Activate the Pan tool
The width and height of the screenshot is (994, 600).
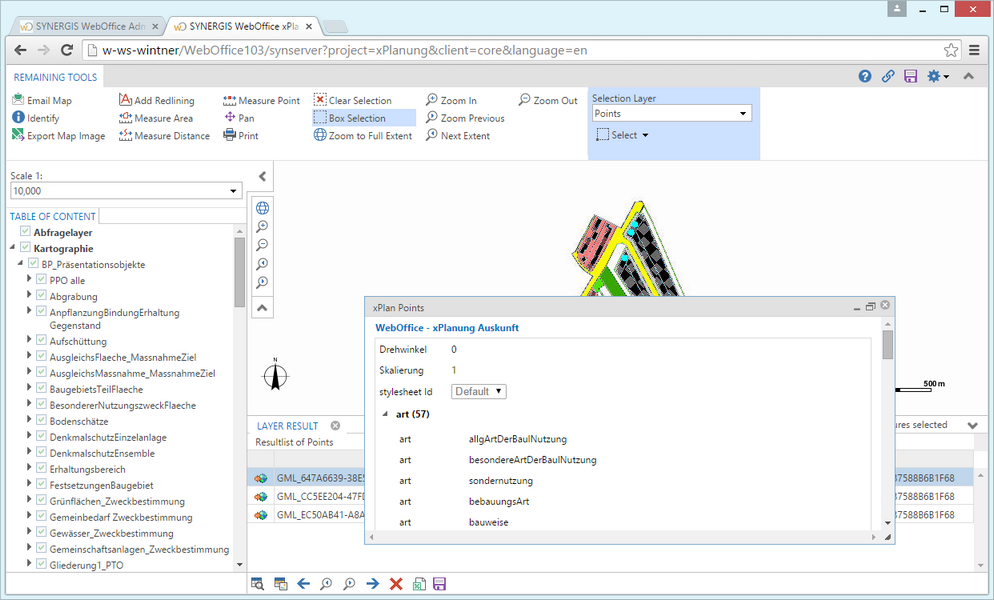(x=237, y=117)
